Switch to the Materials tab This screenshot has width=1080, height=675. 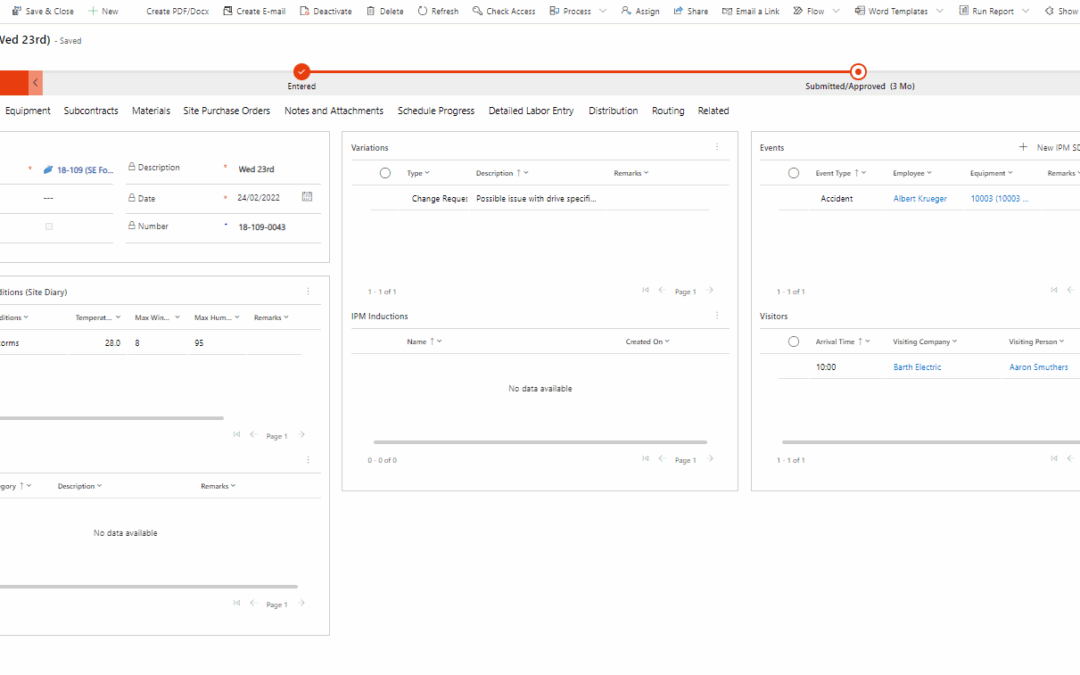pos(151,110)
